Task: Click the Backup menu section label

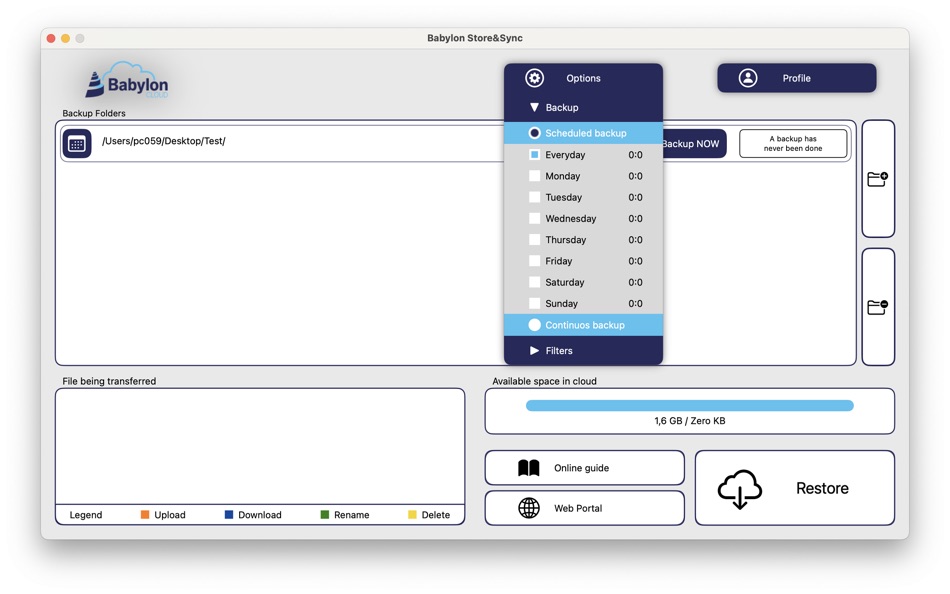Action: 562,107
